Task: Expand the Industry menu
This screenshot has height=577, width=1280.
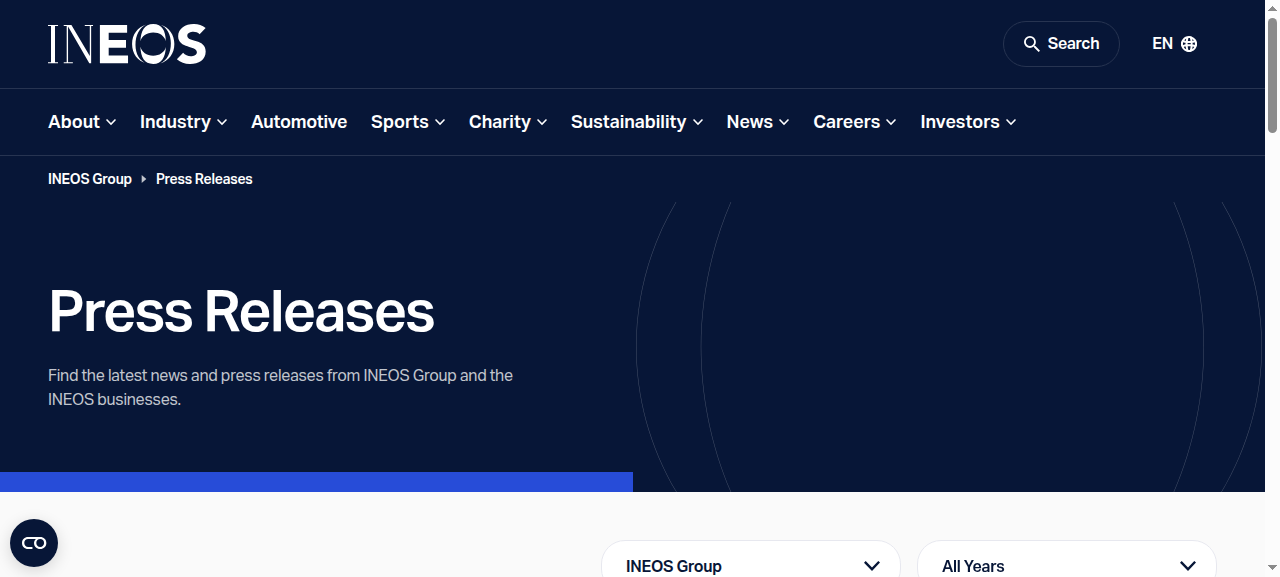Action: (184, 122)
